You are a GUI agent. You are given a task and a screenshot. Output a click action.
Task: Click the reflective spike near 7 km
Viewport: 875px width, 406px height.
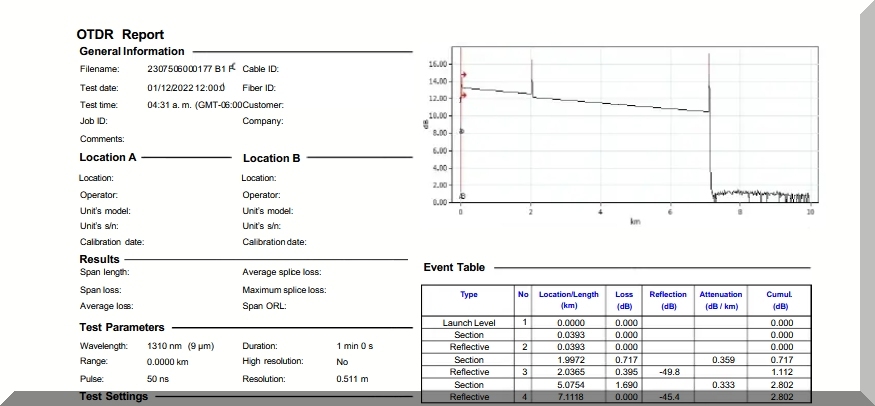tap(709, 83)
